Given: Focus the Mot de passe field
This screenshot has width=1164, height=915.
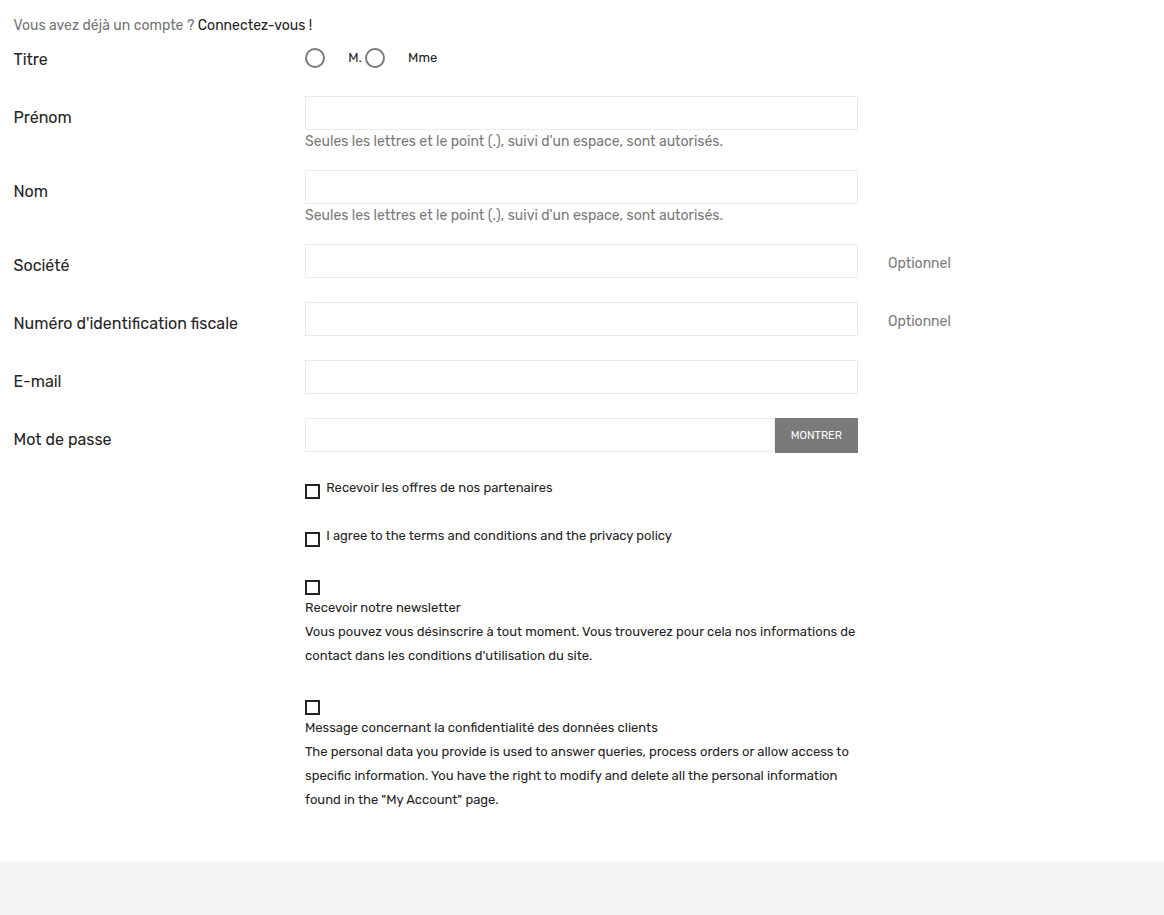Looking at the screenshot, I should [540, 435].
